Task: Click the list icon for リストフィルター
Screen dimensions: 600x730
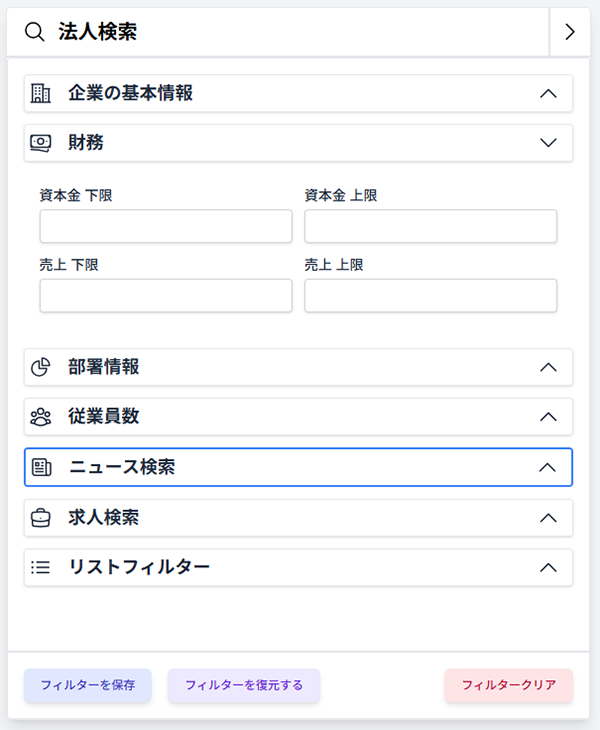Action: click(41, 567)
